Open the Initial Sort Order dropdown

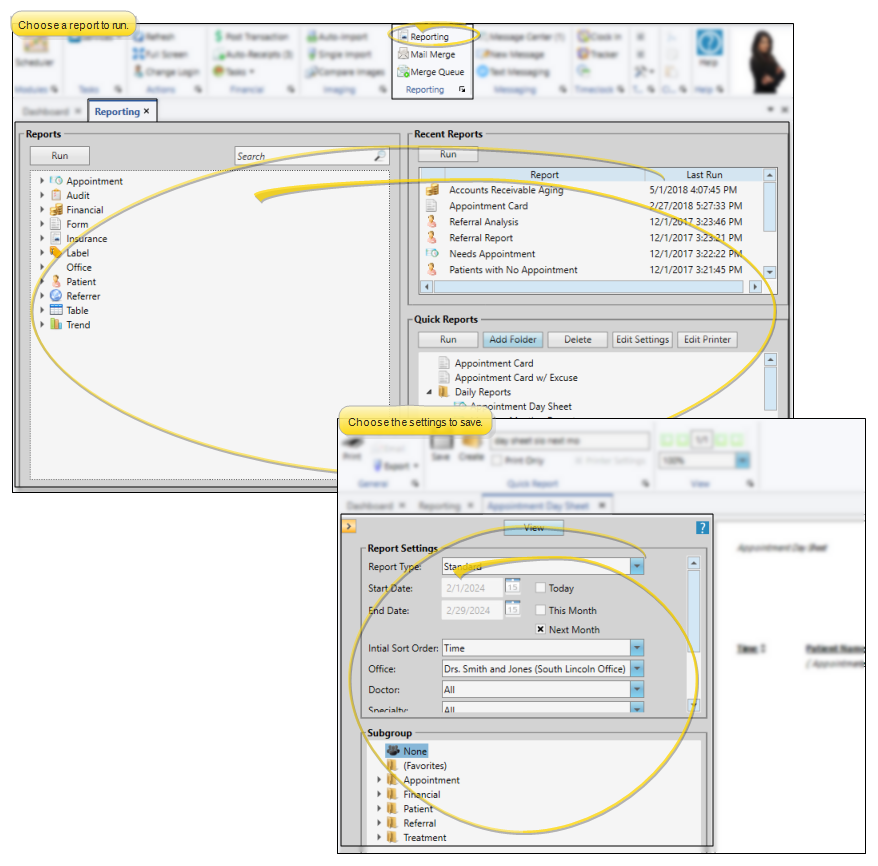pyautogui.click(x=637, y=648)
